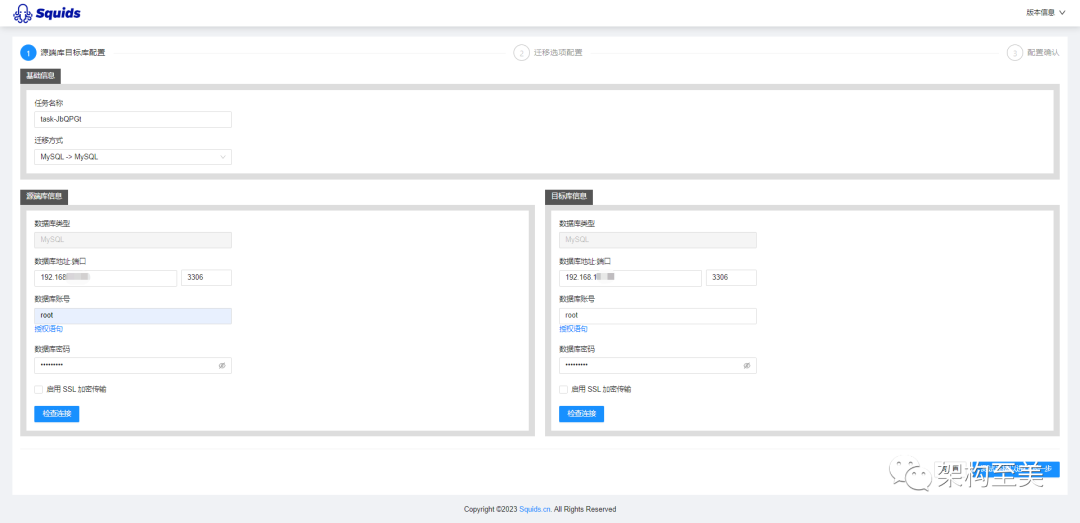Click target database type MySQL field
Viewport: 1080px width, 523px height.
tap(658, 240)
